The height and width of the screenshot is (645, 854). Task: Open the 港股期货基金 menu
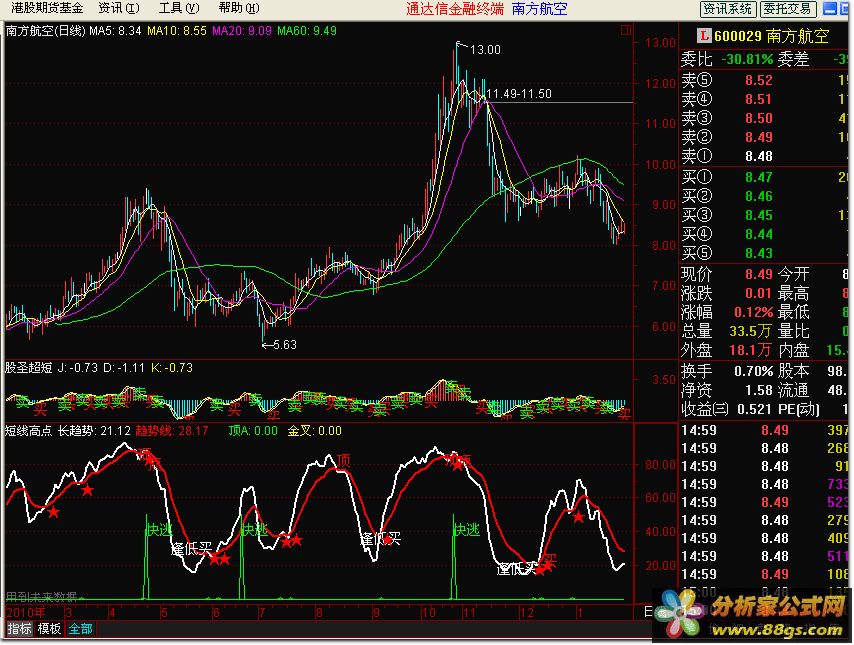[47, 8]
